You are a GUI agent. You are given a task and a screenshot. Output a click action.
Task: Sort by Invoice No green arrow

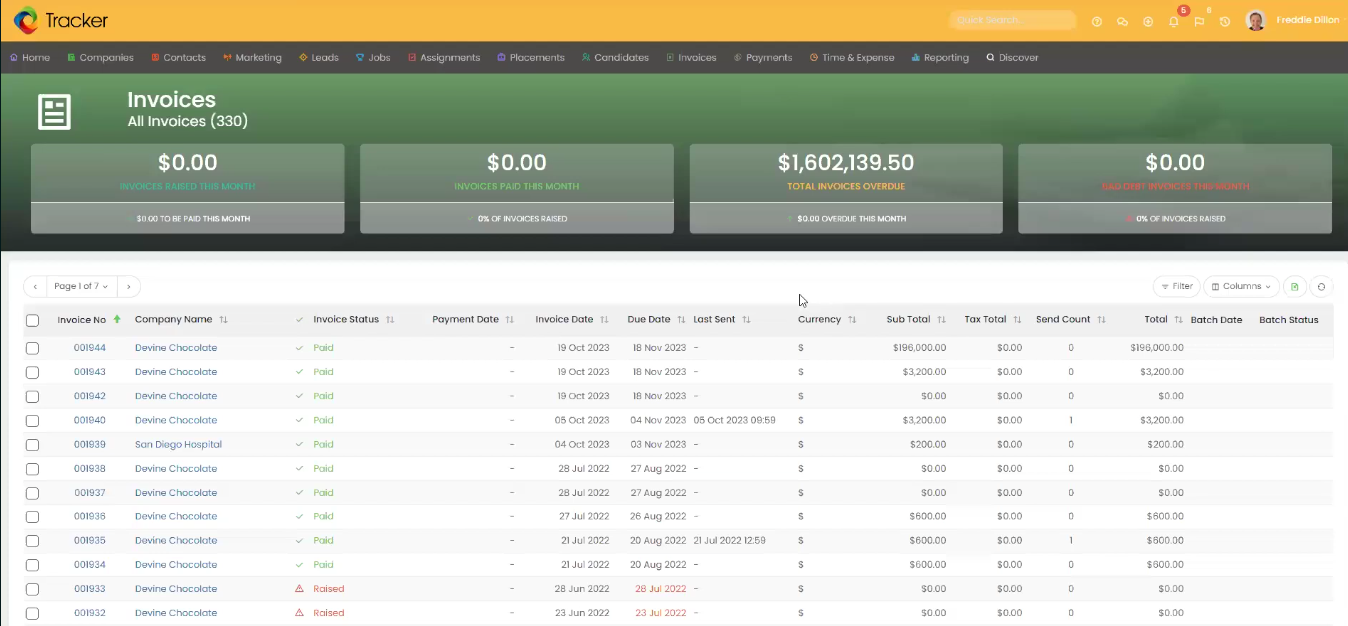117,319
